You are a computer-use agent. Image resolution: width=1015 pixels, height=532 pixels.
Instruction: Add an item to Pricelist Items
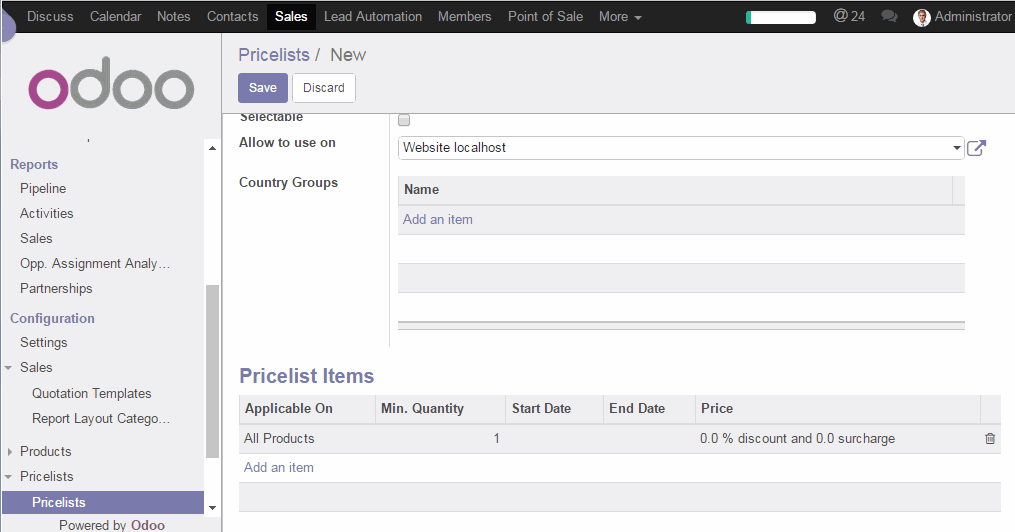278,467
